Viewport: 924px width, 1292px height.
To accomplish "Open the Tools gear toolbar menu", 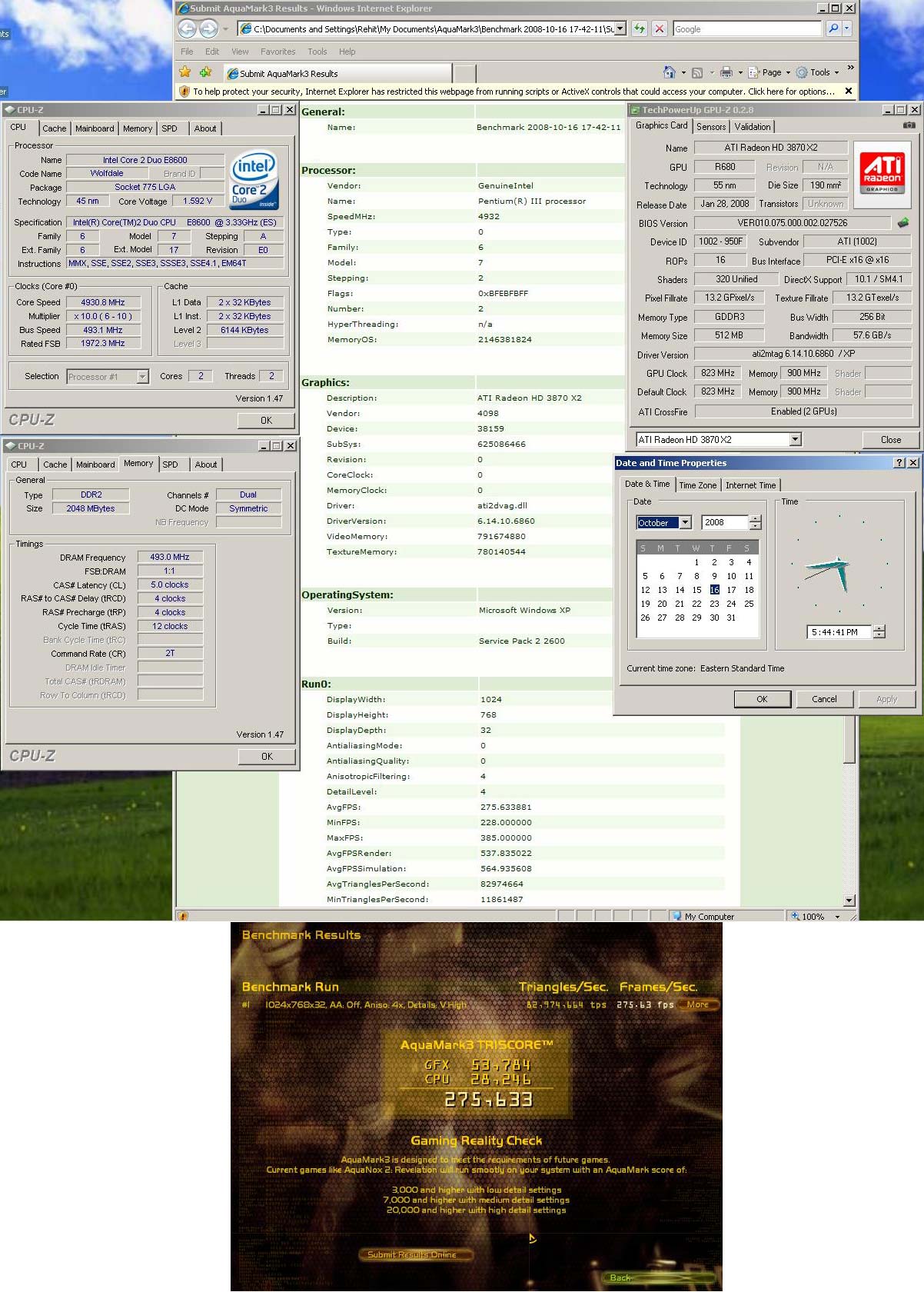I will [x=817, y=72].
